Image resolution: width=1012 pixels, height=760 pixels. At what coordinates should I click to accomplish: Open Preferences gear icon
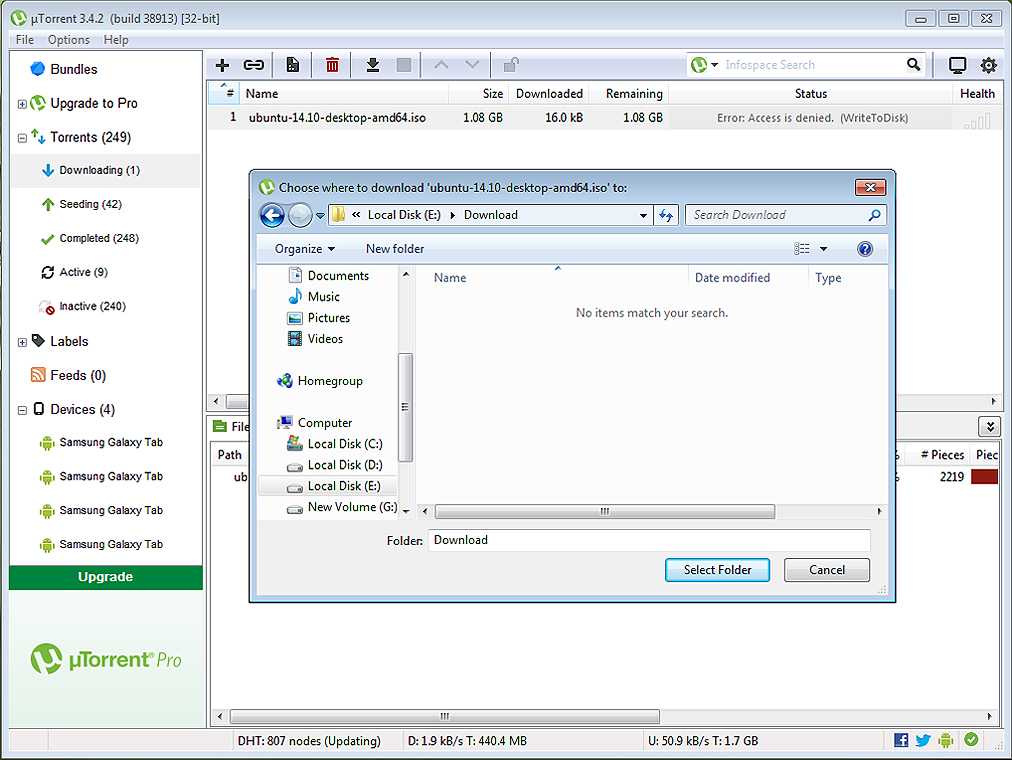[989, 65]
